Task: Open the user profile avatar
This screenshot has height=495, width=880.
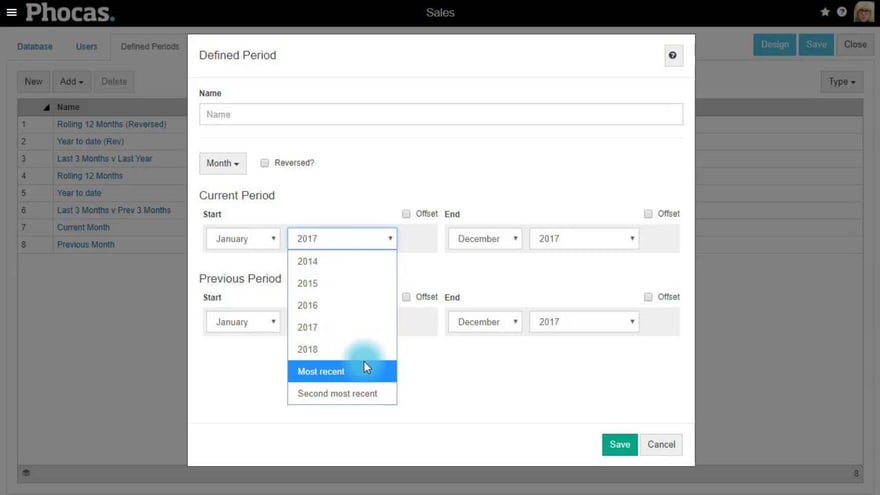Action: pyautogui.click(x=864, y=12)
